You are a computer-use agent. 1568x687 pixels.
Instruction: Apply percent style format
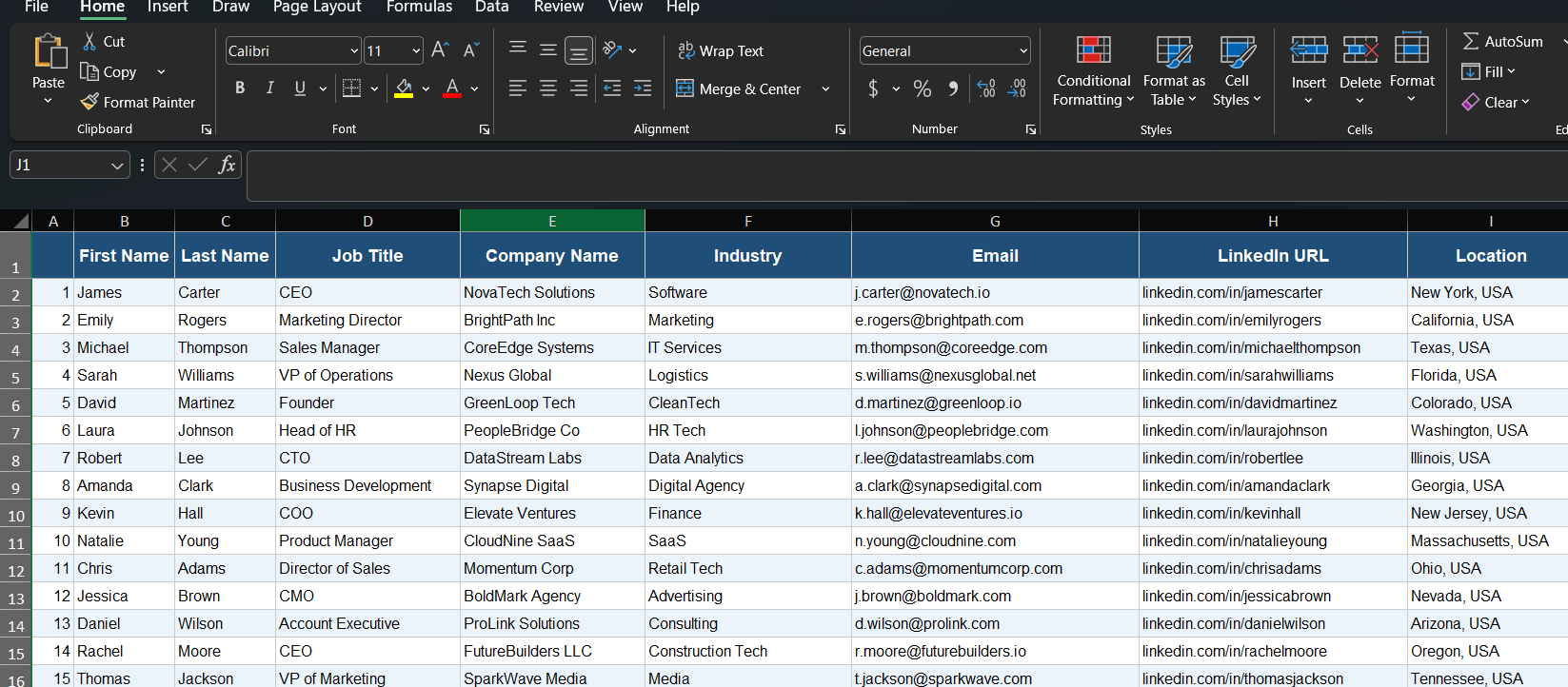pos(923,88)
